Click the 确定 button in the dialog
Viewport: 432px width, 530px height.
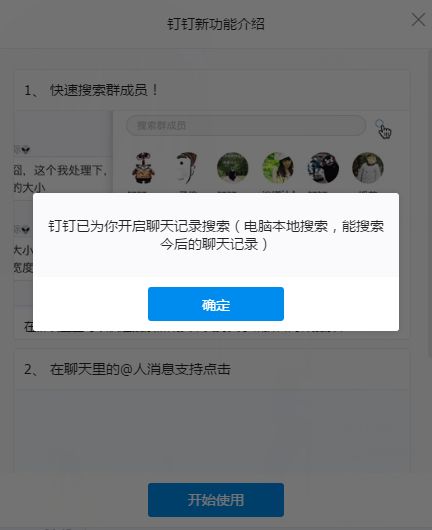[216, 304]
